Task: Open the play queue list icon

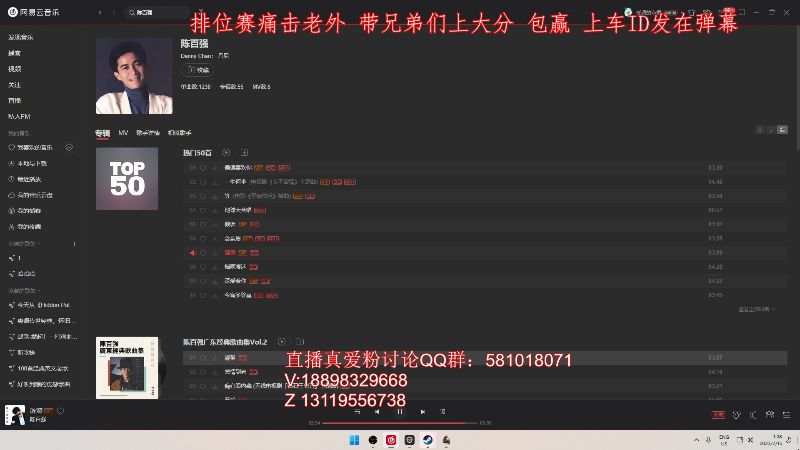Action: (x=787, y=415)
